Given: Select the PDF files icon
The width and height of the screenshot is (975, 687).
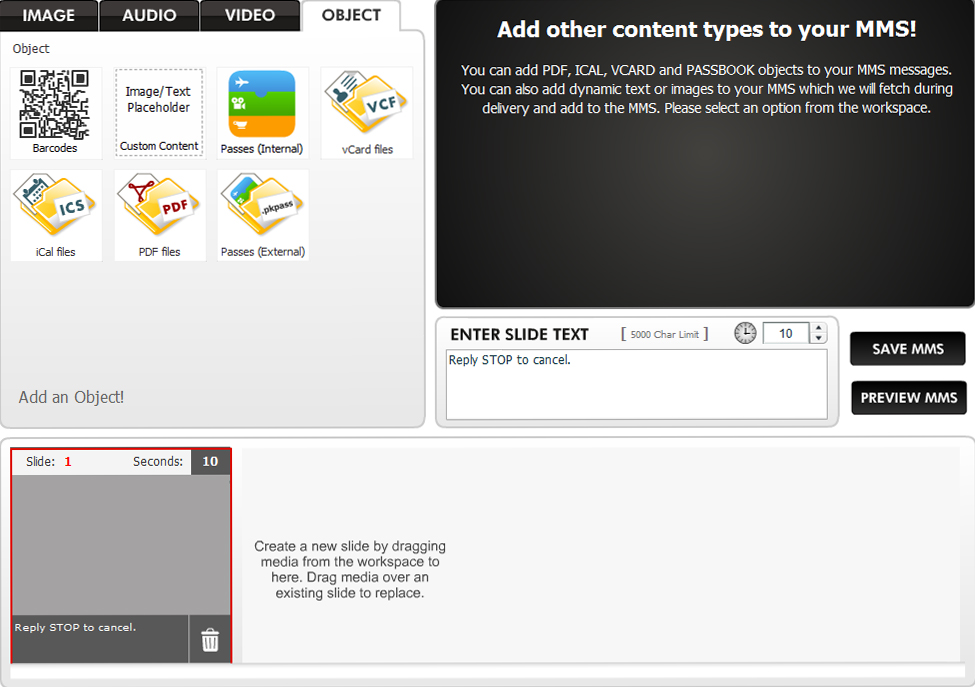Looking at the screenshot, I should [159, 215].
